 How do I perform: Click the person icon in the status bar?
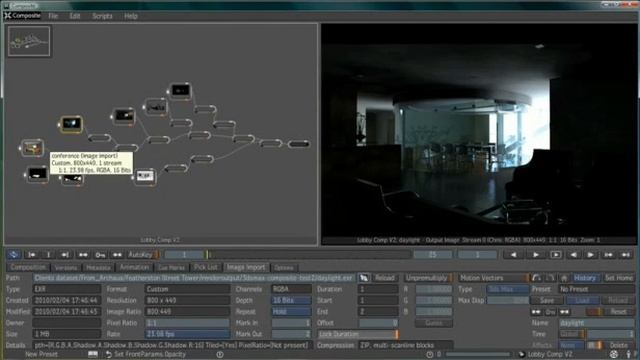[629, 354]
